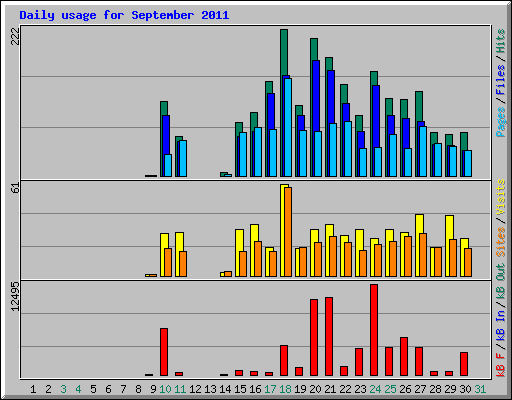Select day label '29' on the x-axis

click(450, 389)
